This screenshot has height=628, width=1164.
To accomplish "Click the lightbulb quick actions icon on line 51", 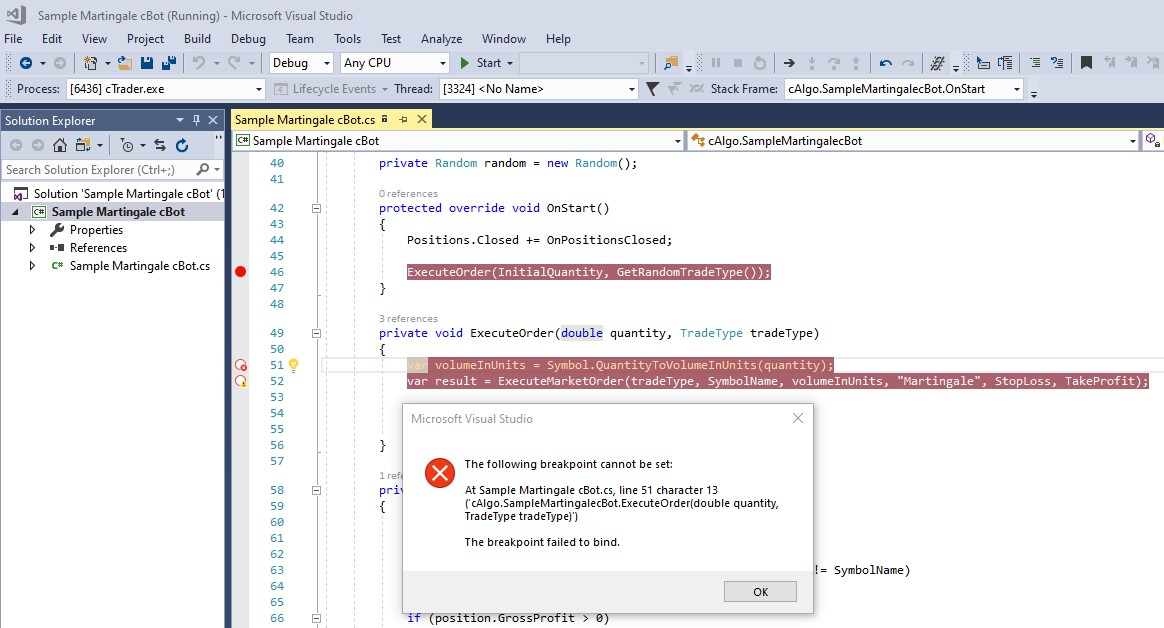I will [293, 365].
